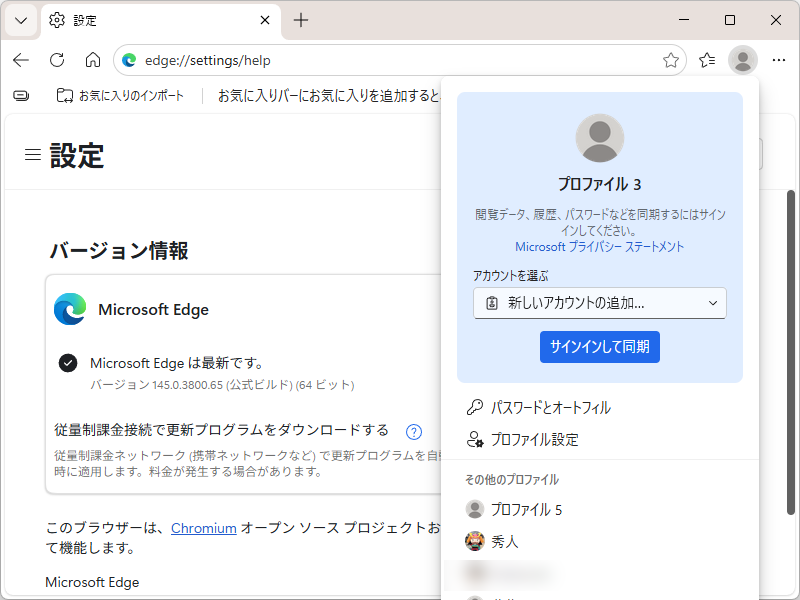Open the three-dot more options menu
The image size is (800, 600).
click(x=779, y=60)
